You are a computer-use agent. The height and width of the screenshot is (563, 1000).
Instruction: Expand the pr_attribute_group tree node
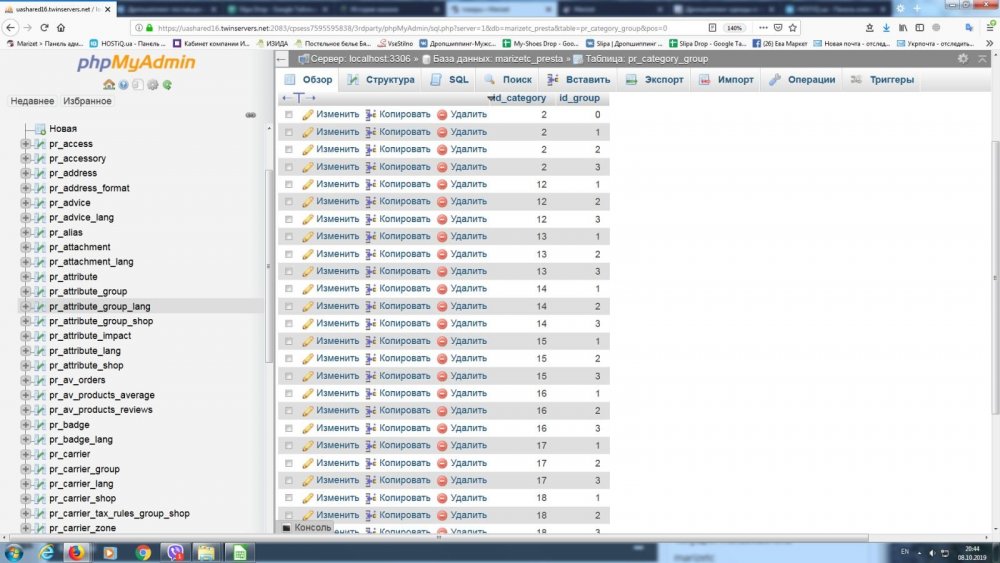tap(26, 291)
